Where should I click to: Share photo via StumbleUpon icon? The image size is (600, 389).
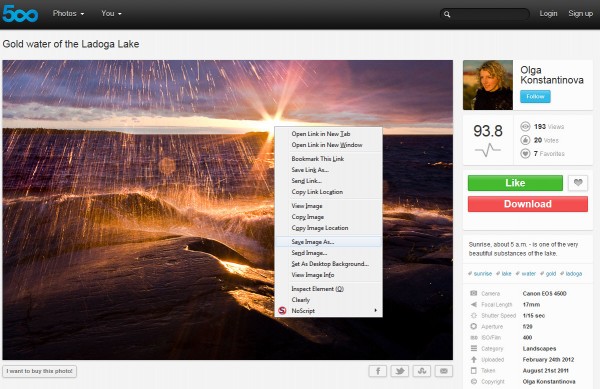click(x=422, y=371)
